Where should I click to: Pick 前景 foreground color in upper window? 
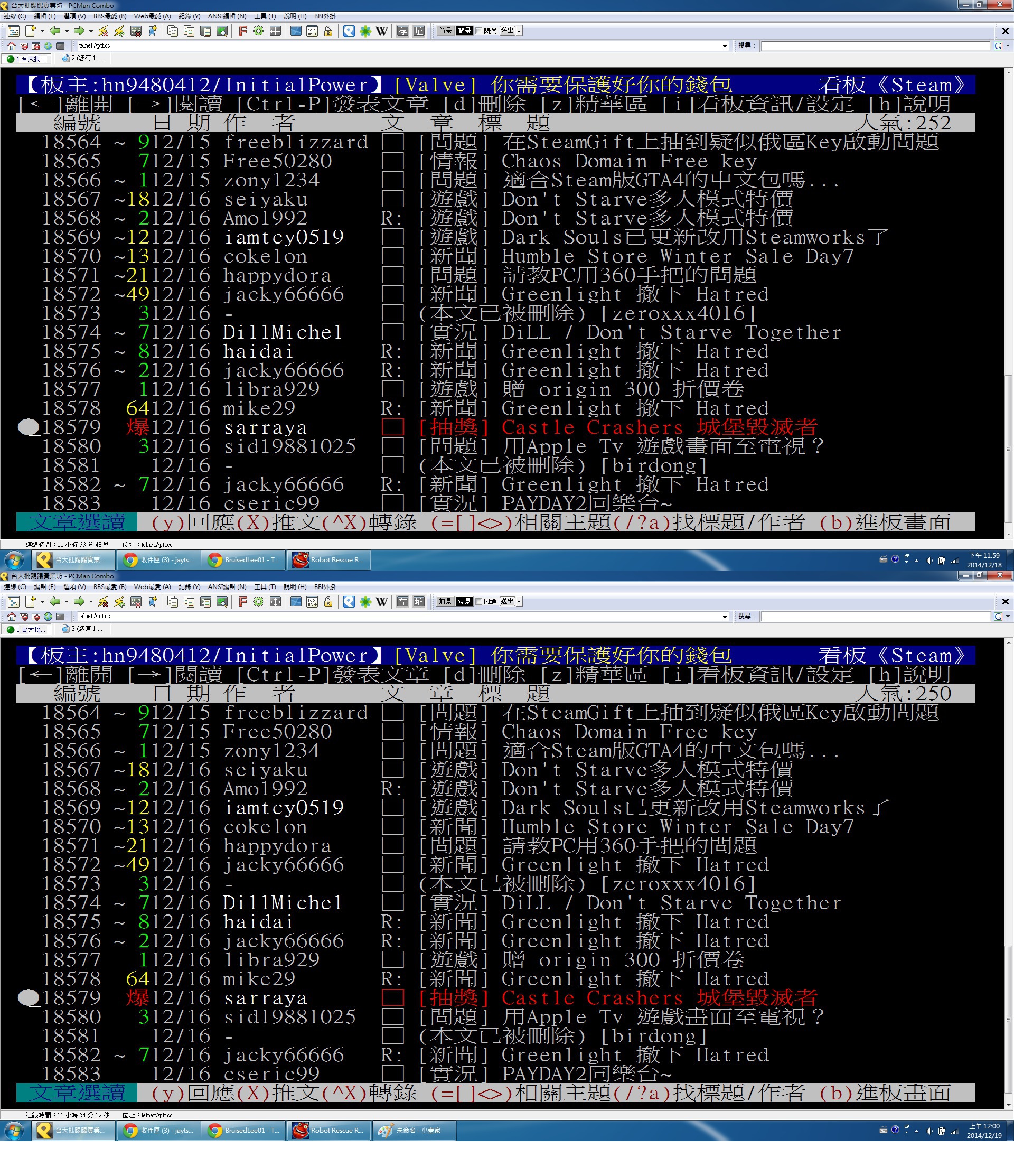click(x=445, y=31)
